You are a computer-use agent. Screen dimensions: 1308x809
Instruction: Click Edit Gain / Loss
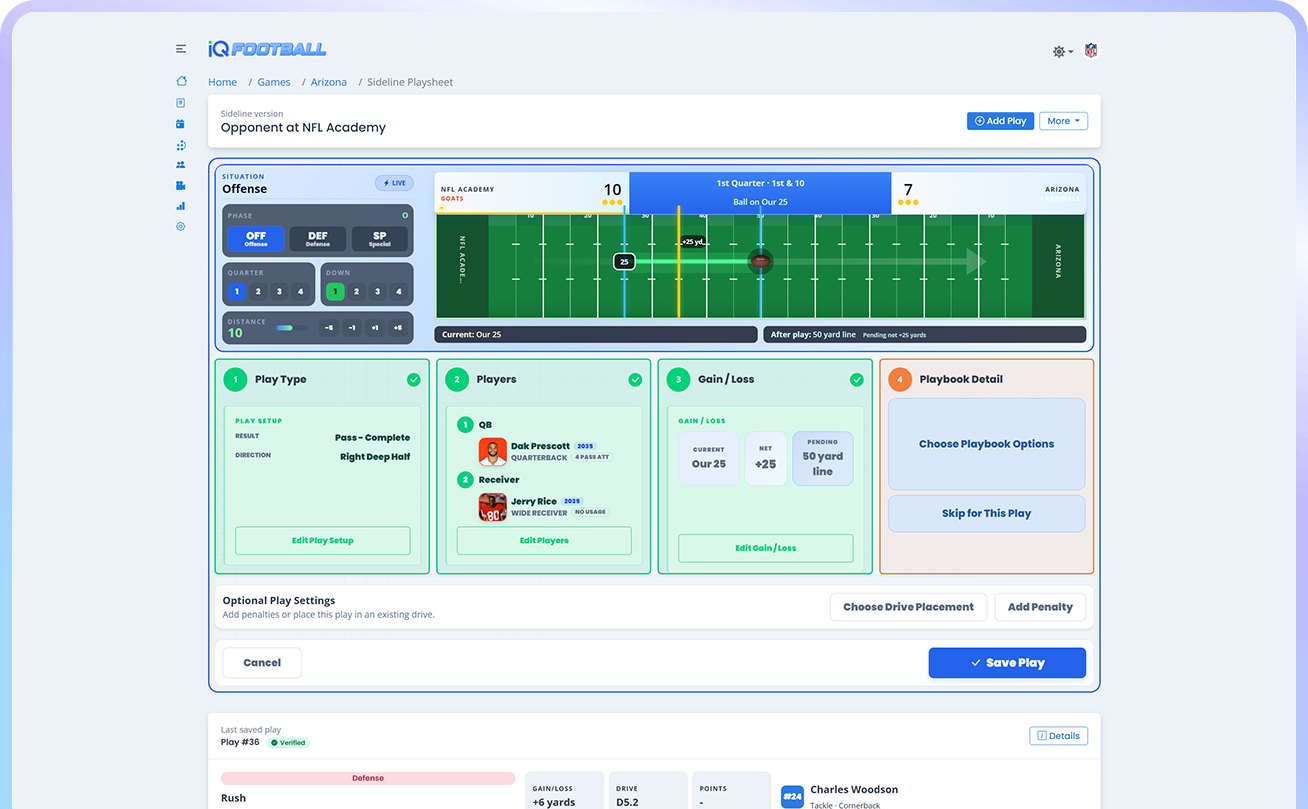pos(766,548)
